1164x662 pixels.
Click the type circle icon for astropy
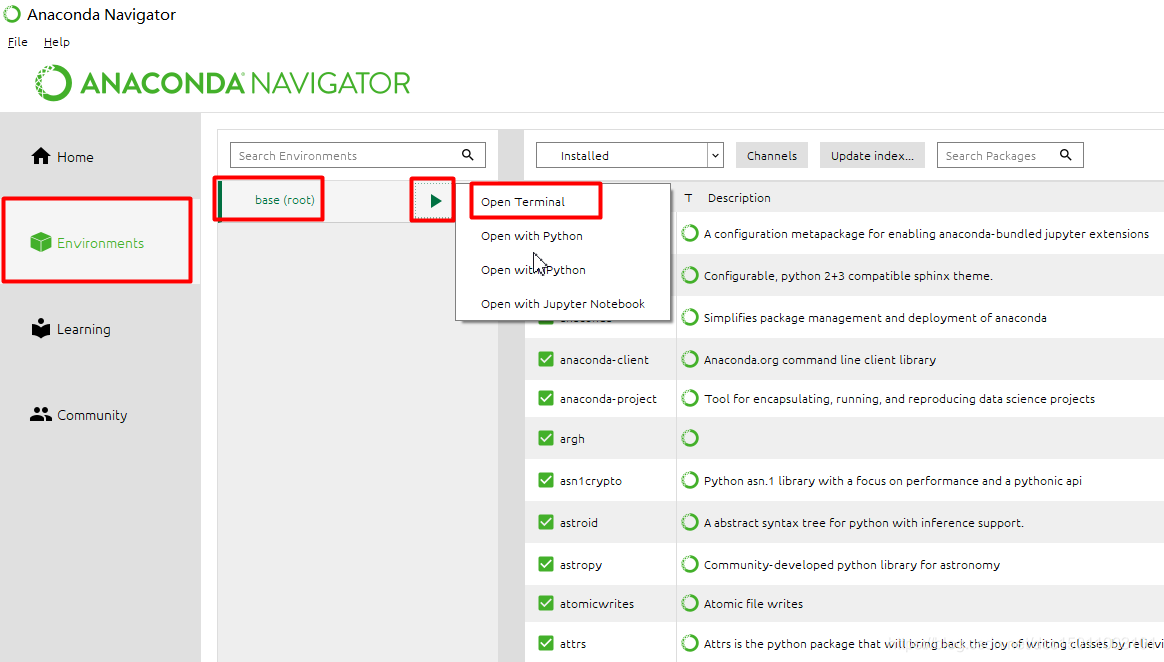click(x=690, y=564)
